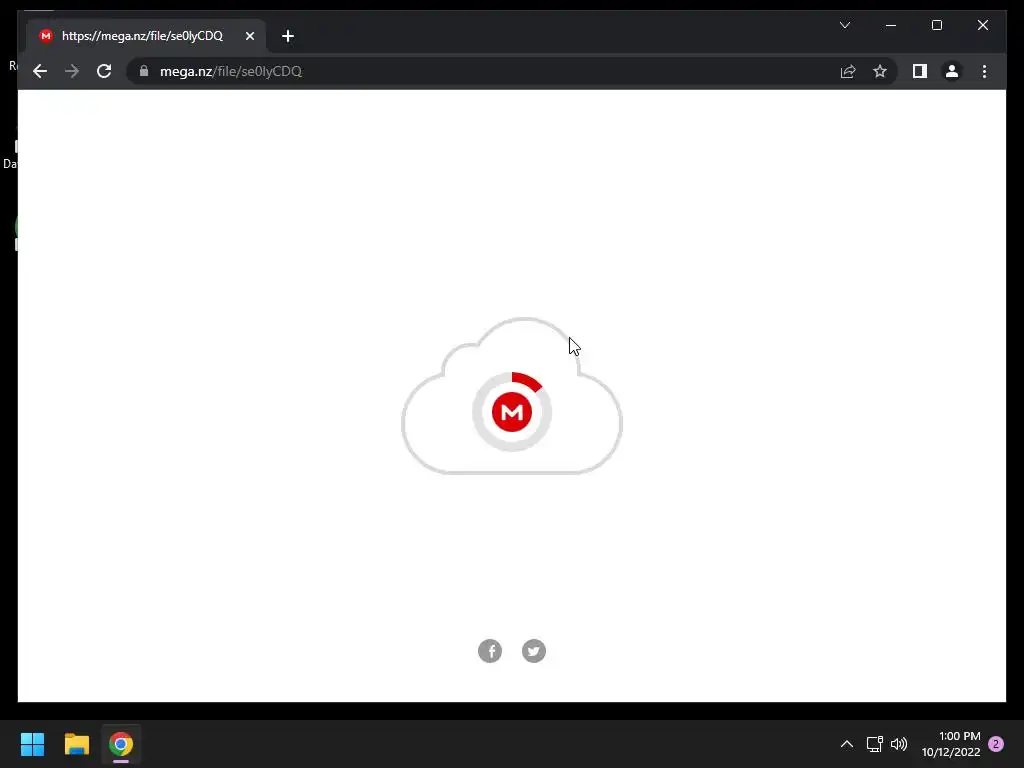Close the mega.nz tab
The height and width of the screenshot is (768, 1024).
pyautogui.click(x=249, y=36)
